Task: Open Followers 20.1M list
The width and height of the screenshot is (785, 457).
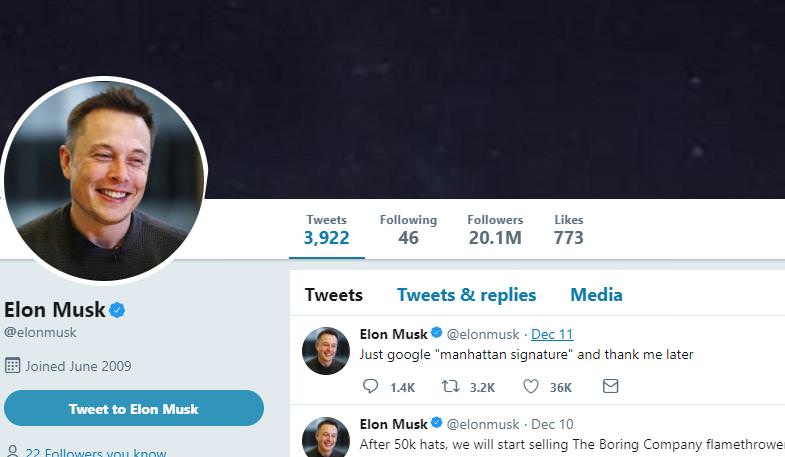Action: pos(495,230)
